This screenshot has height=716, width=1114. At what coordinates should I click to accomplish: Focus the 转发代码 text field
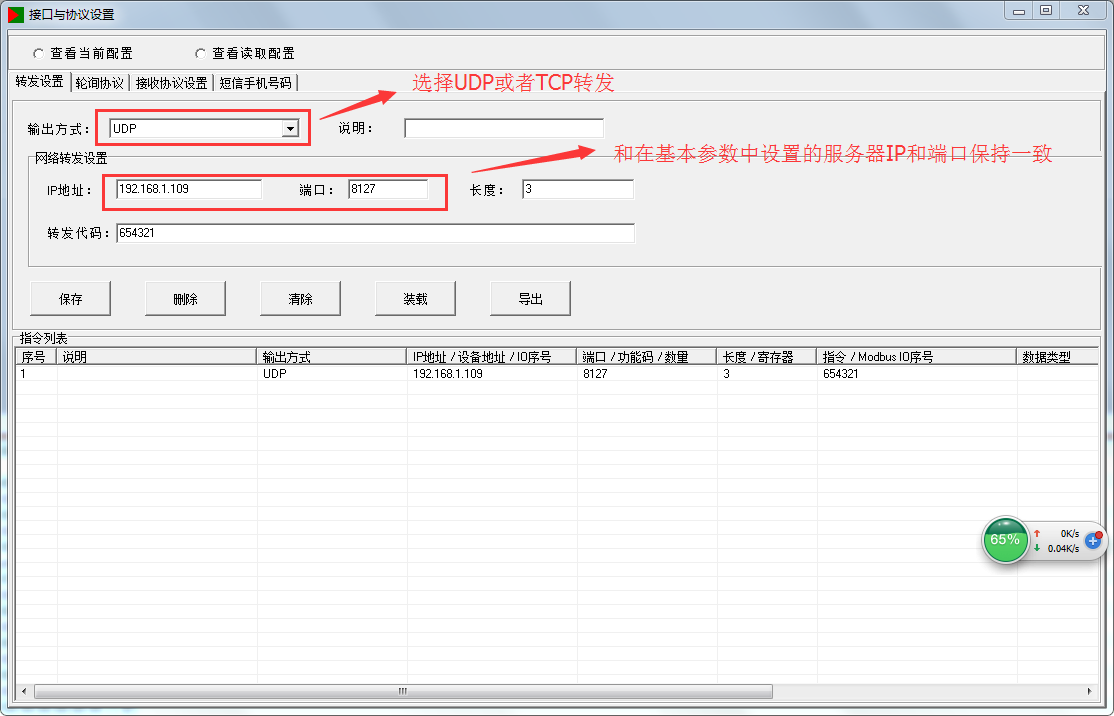[374, 232]
